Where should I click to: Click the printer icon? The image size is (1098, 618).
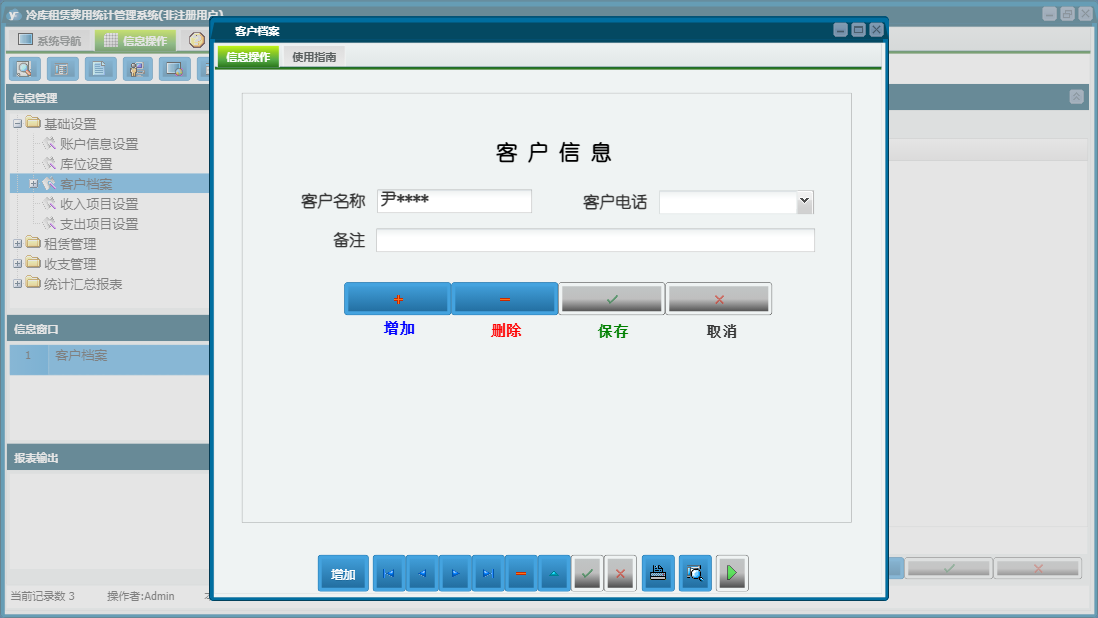pos(658,573)
